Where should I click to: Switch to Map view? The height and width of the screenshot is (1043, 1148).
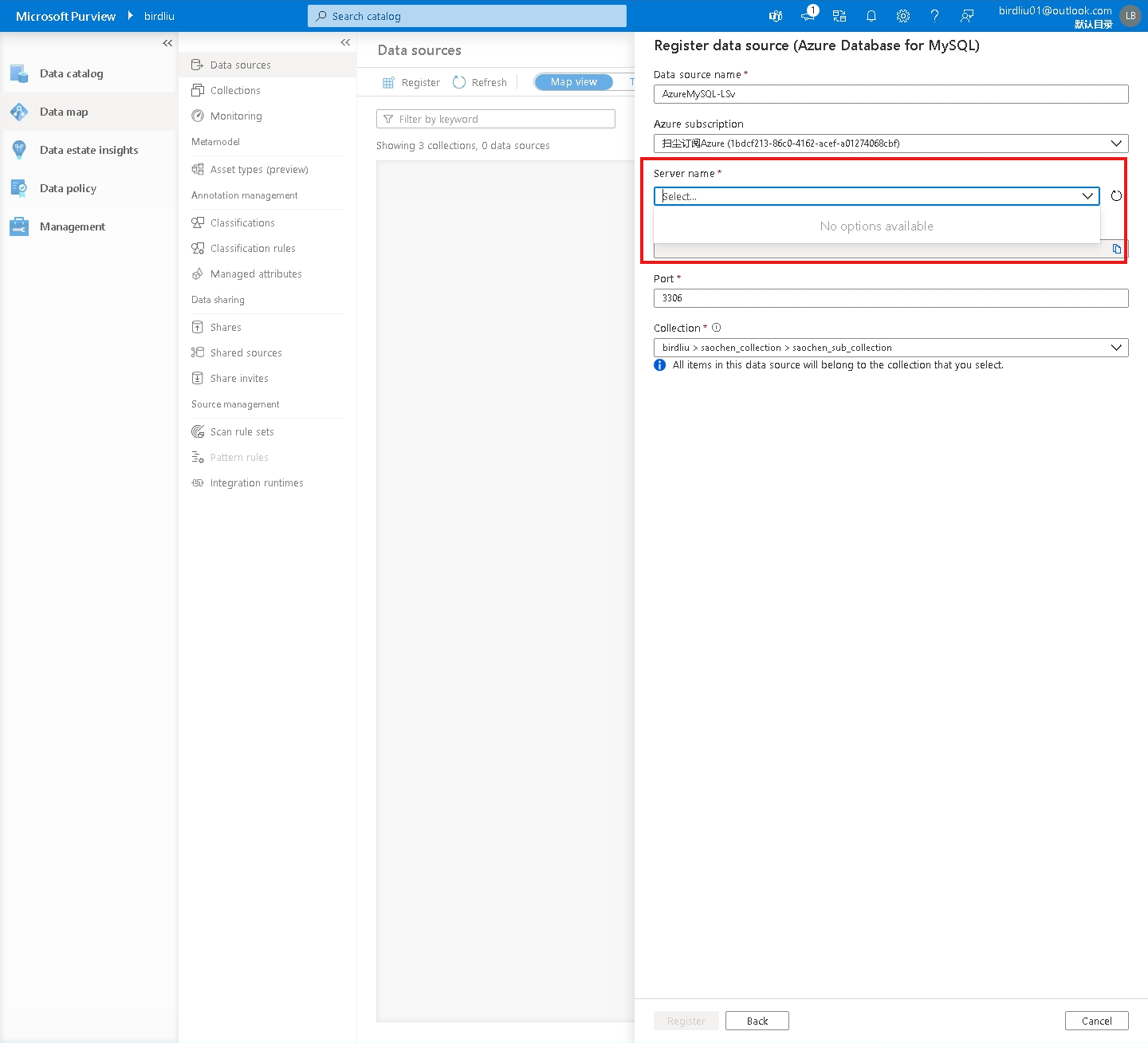572,81
